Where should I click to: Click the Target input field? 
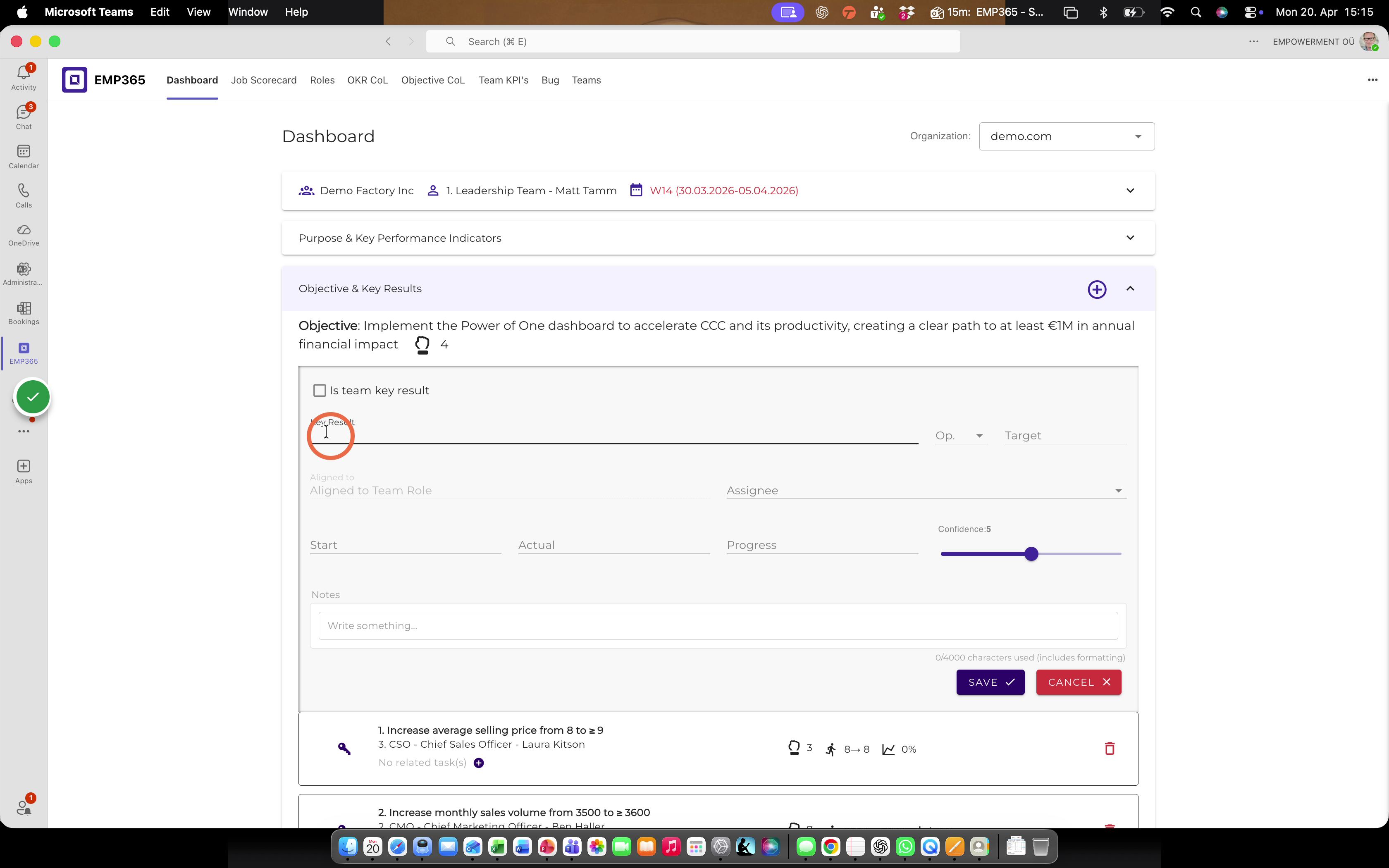(1065, 436)
